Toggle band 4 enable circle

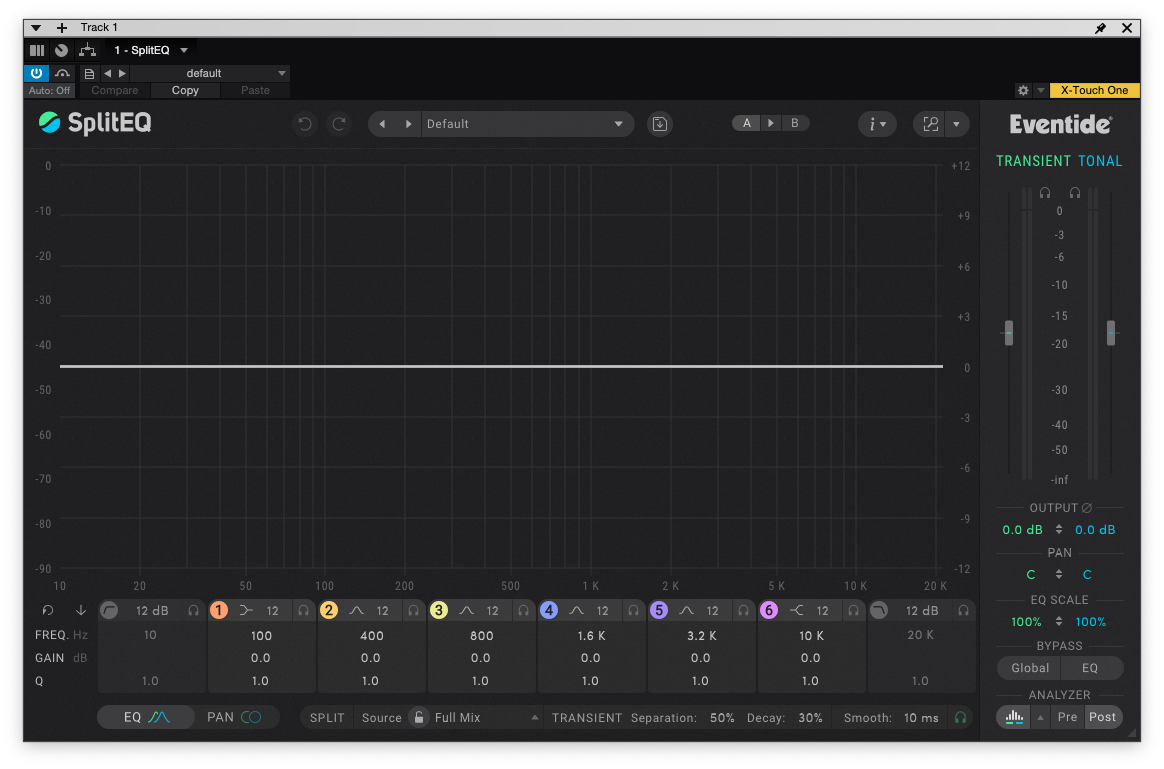549,610
